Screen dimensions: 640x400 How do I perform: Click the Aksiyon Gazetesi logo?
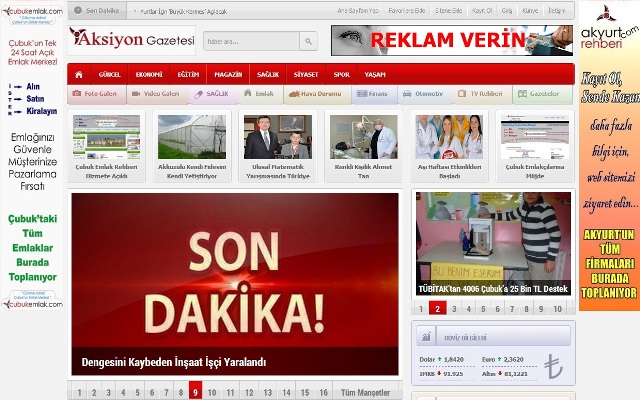pyautogui.click(x=130, y=39)
